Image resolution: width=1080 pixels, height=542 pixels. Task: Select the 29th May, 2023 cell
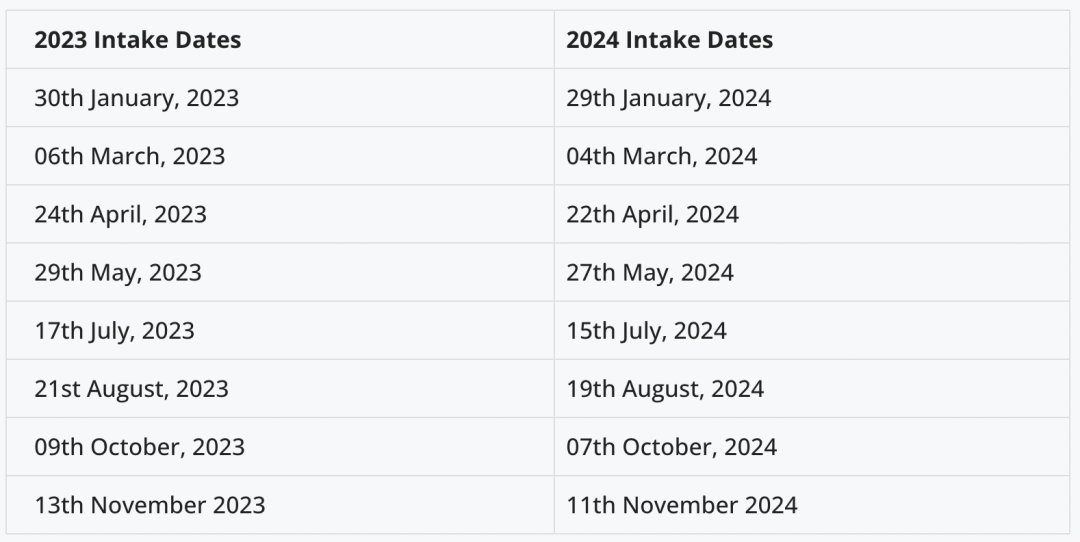(117, 272)
